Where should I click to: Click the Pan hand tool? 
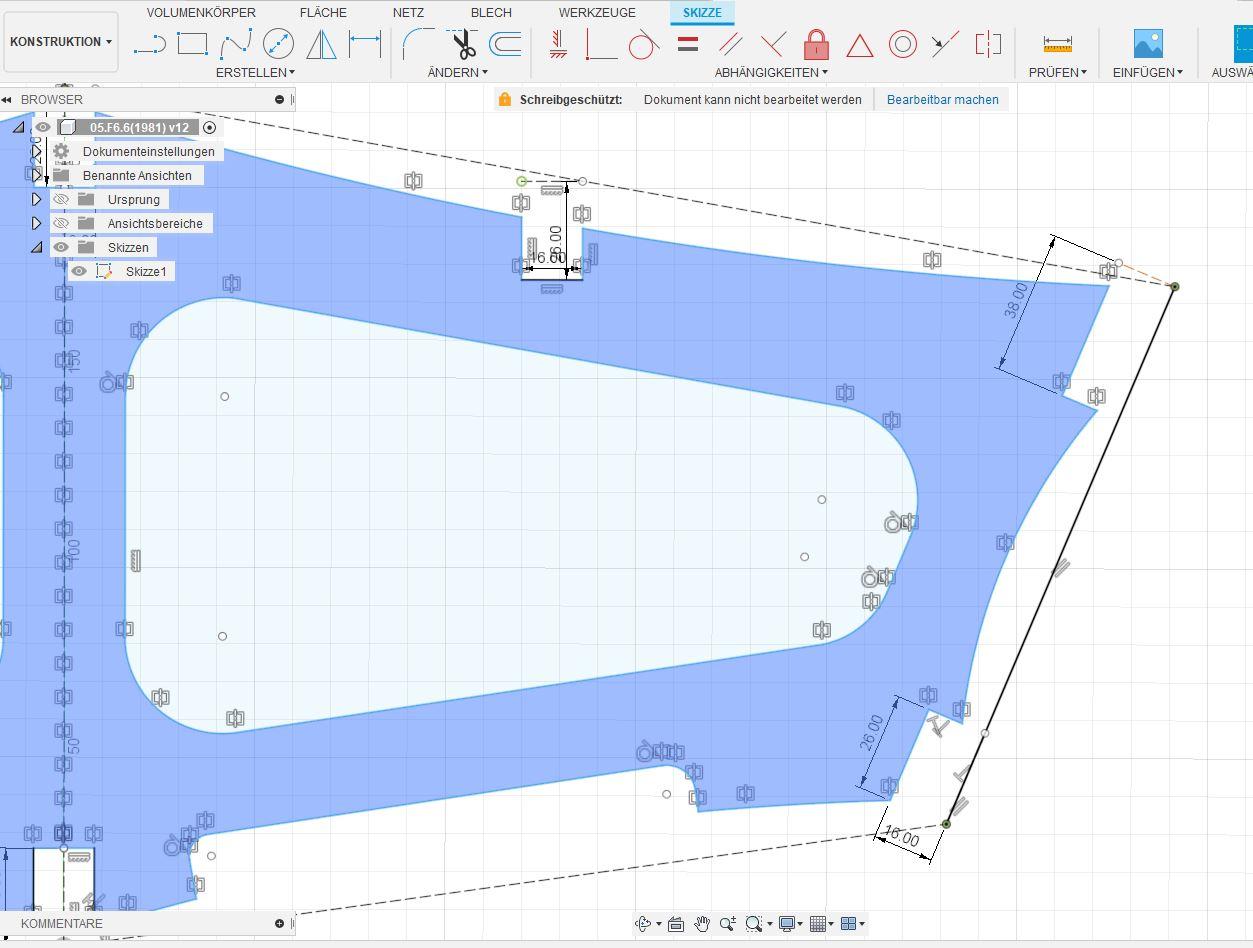coord(702,923)
